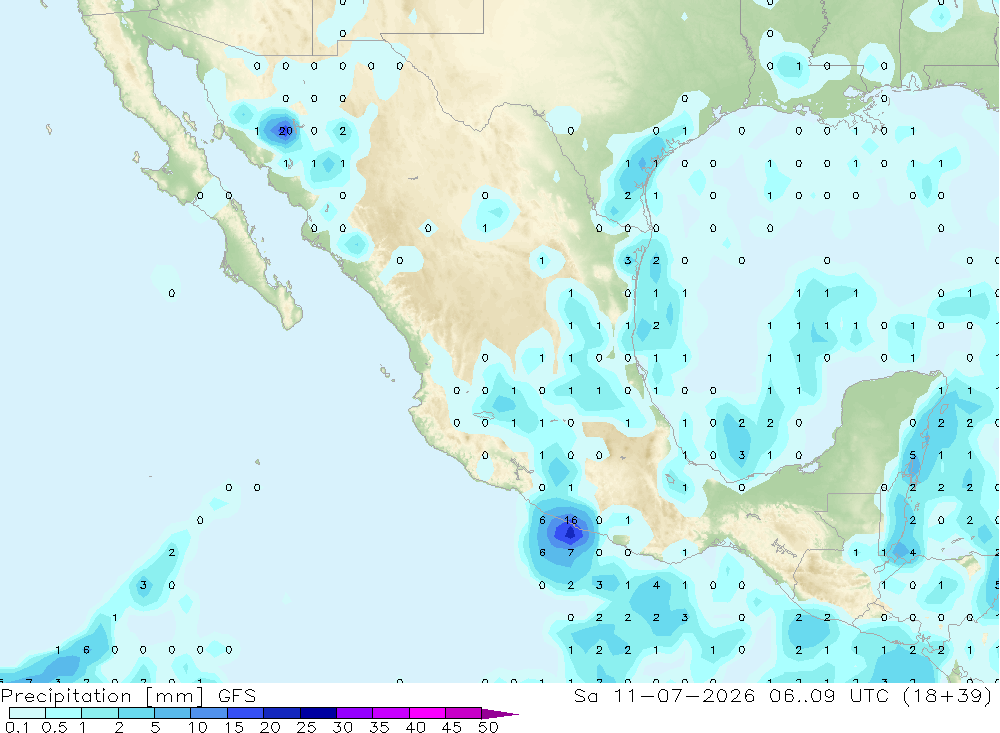1000x733 pixels.
Task: Click the "06..09 UTC" time text
Action: [x=828, y=695]
